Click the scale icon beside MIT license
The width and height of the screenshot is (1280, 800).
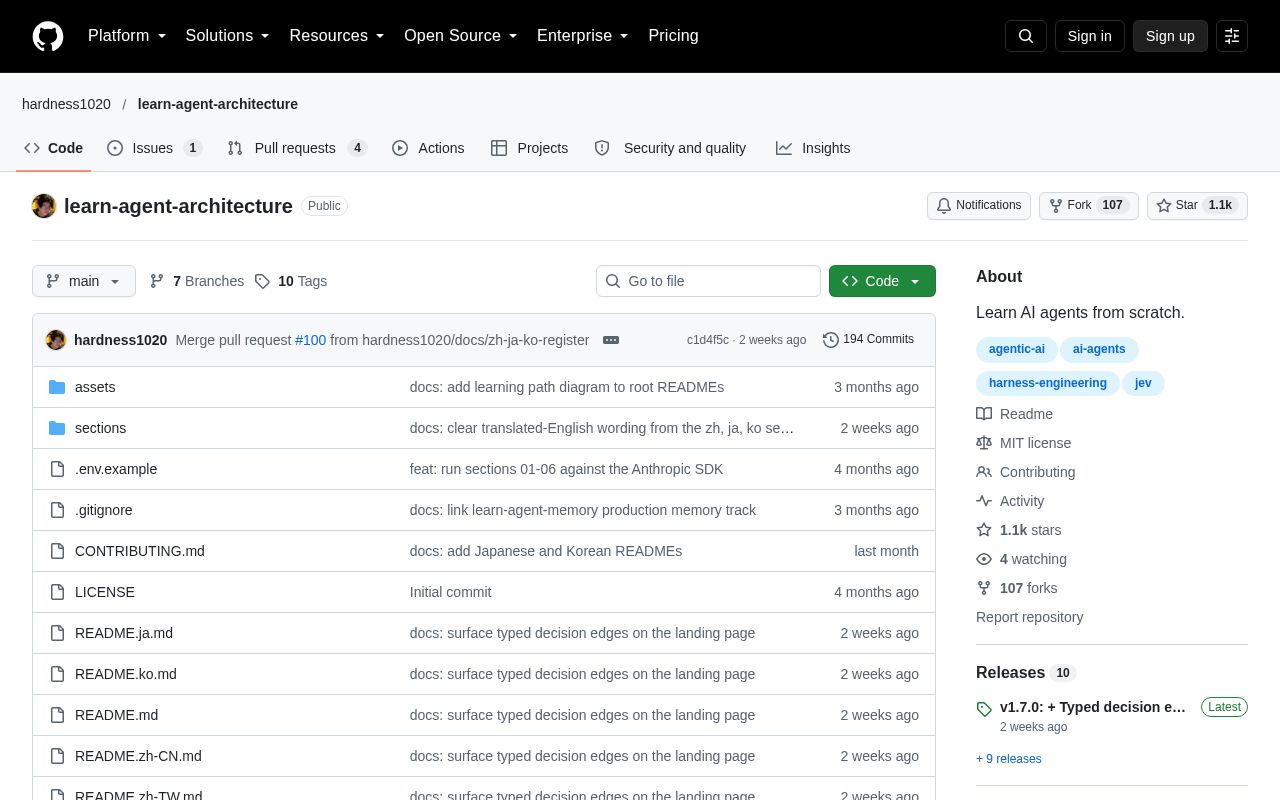pyautogui.click(x=984, y=443)
